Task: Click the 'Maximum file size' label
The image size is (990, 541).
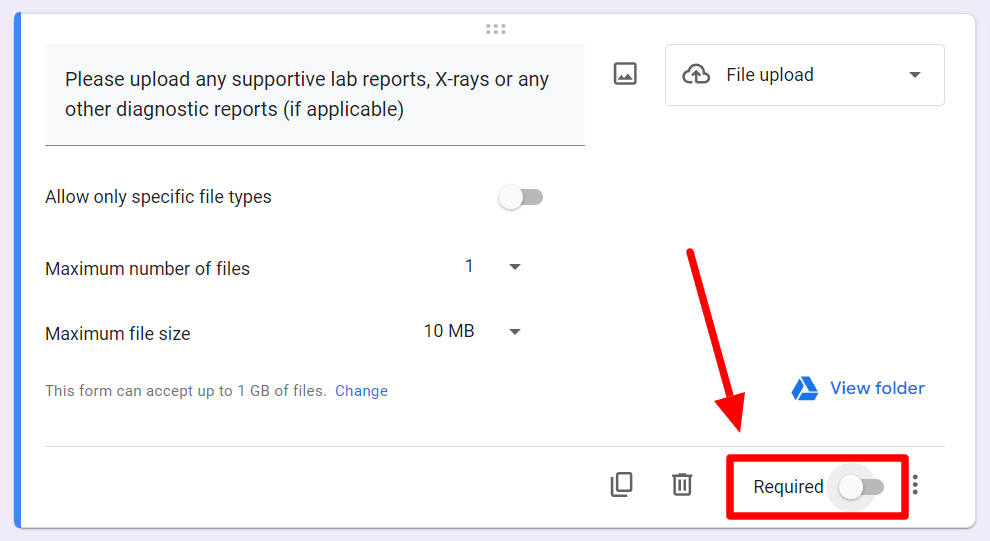Action: [118, 333]
